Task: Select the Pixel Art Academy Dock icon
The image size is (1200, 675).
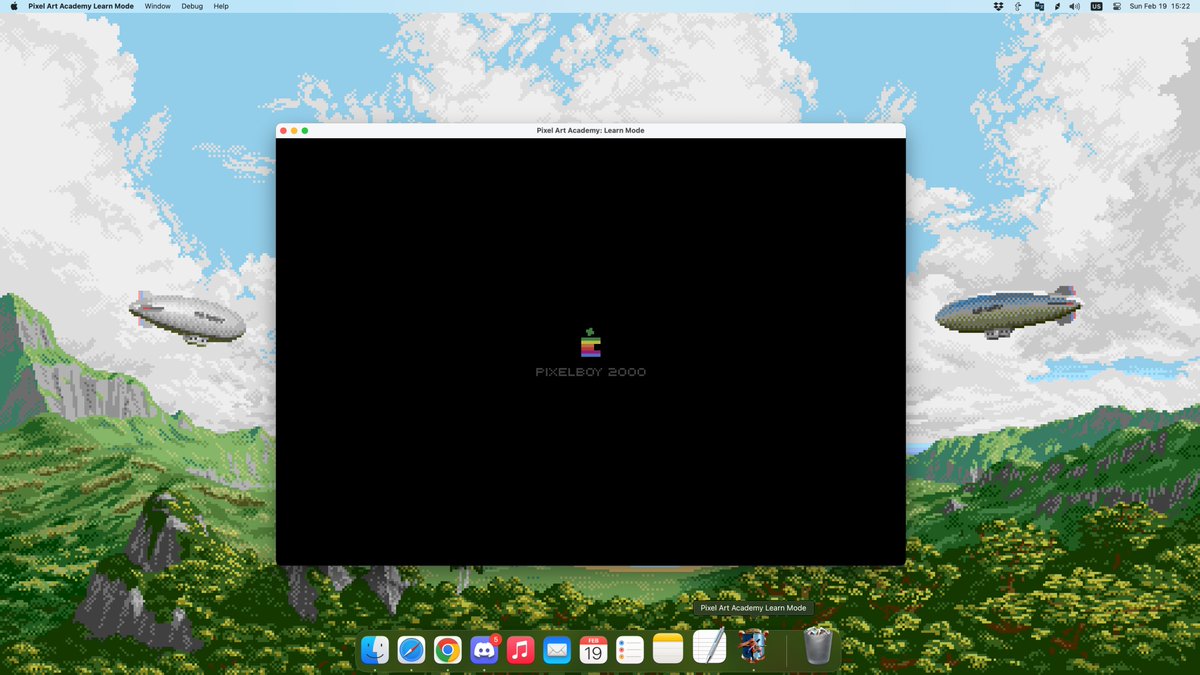Action: click(752, 649)
